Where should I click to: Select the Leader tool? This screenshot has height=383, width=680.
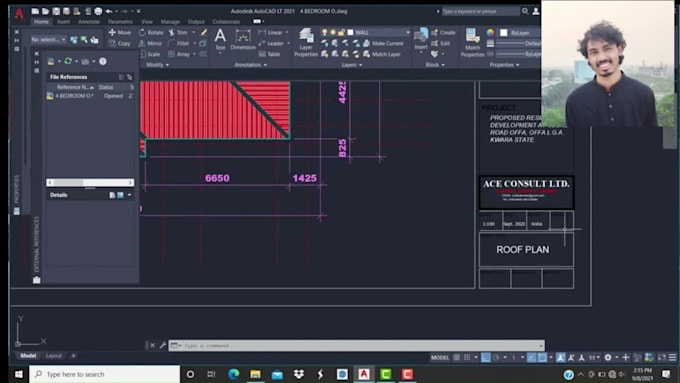tap(271, 43)
